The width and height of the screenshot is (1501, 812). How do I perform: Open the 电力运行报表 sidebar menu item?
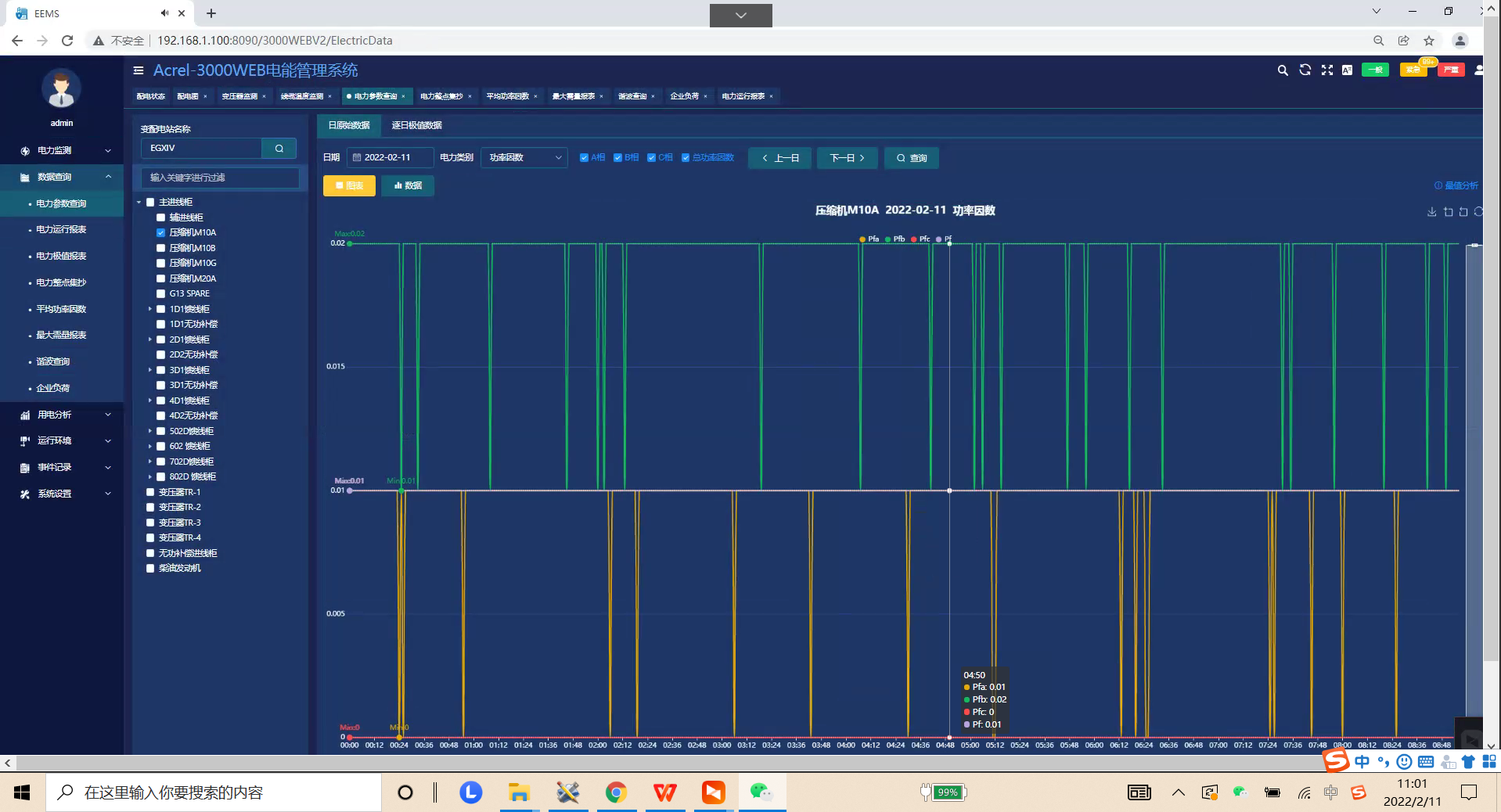61,230
